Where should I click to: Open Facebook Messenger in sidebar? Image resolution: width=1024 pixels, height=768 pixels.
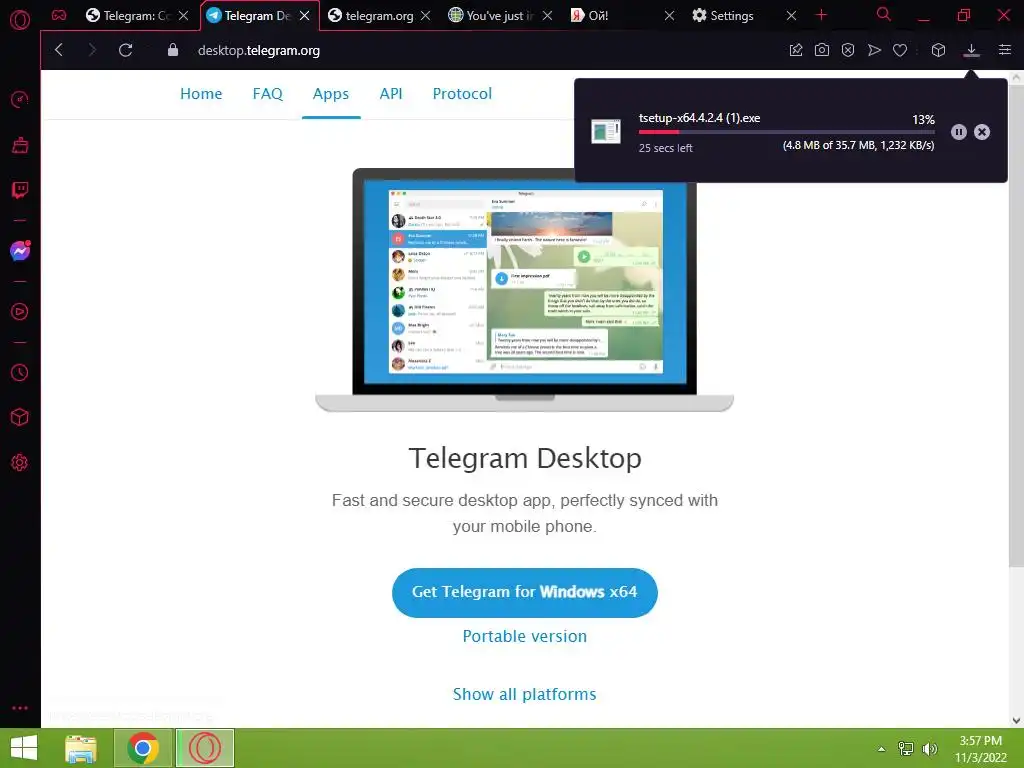(20, 251)
